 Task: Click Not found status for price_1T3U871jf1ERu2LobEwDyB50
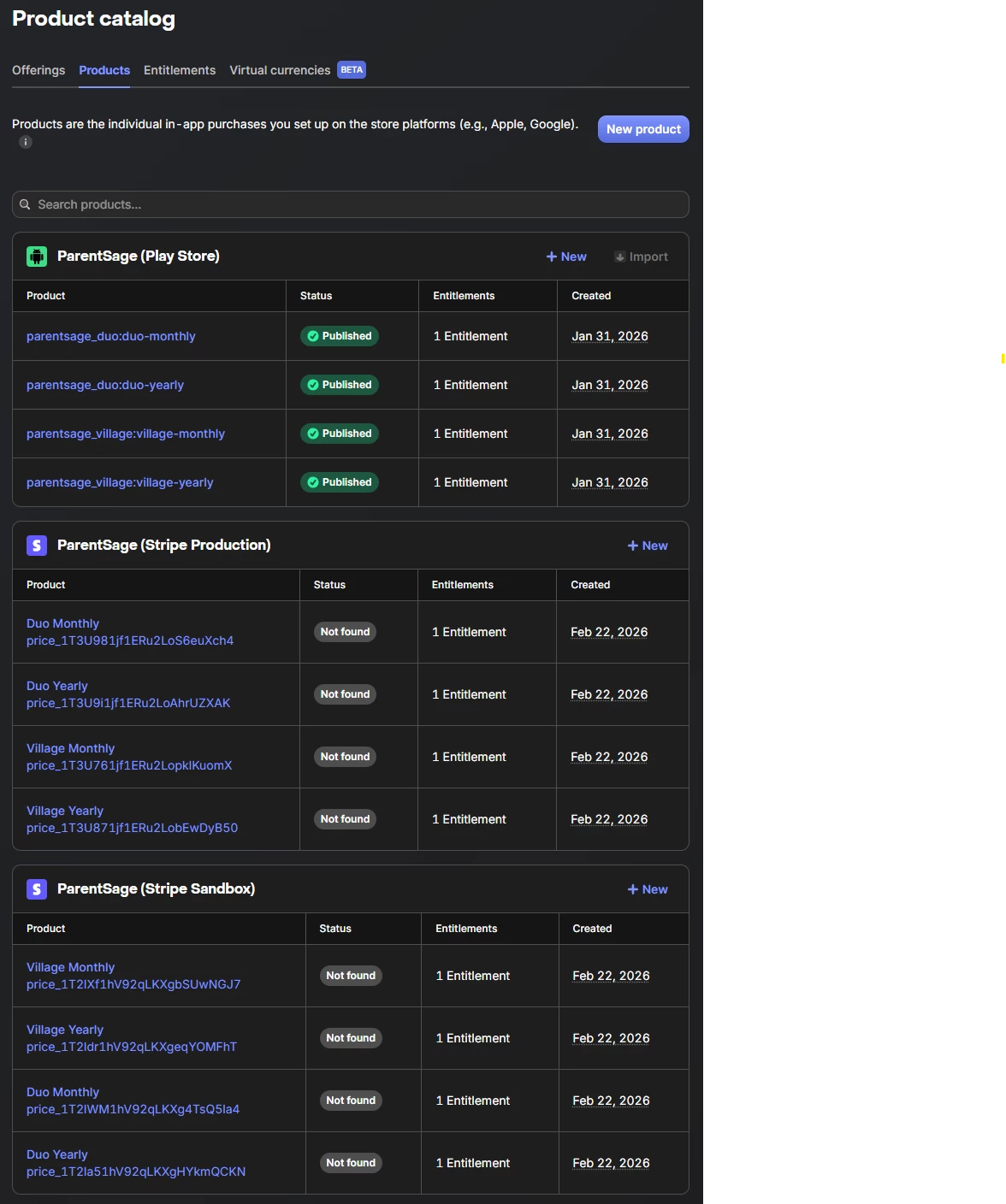coord(345,819)
